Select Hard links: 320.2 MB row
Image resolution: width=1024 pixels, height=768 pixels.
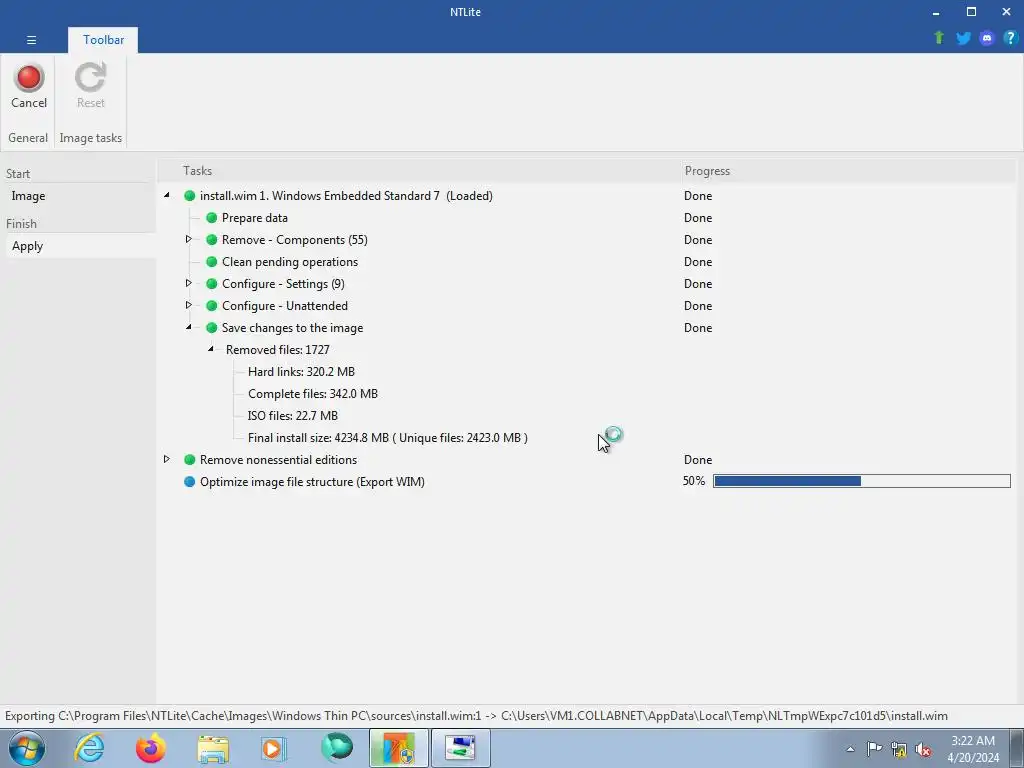coord(301,372)
